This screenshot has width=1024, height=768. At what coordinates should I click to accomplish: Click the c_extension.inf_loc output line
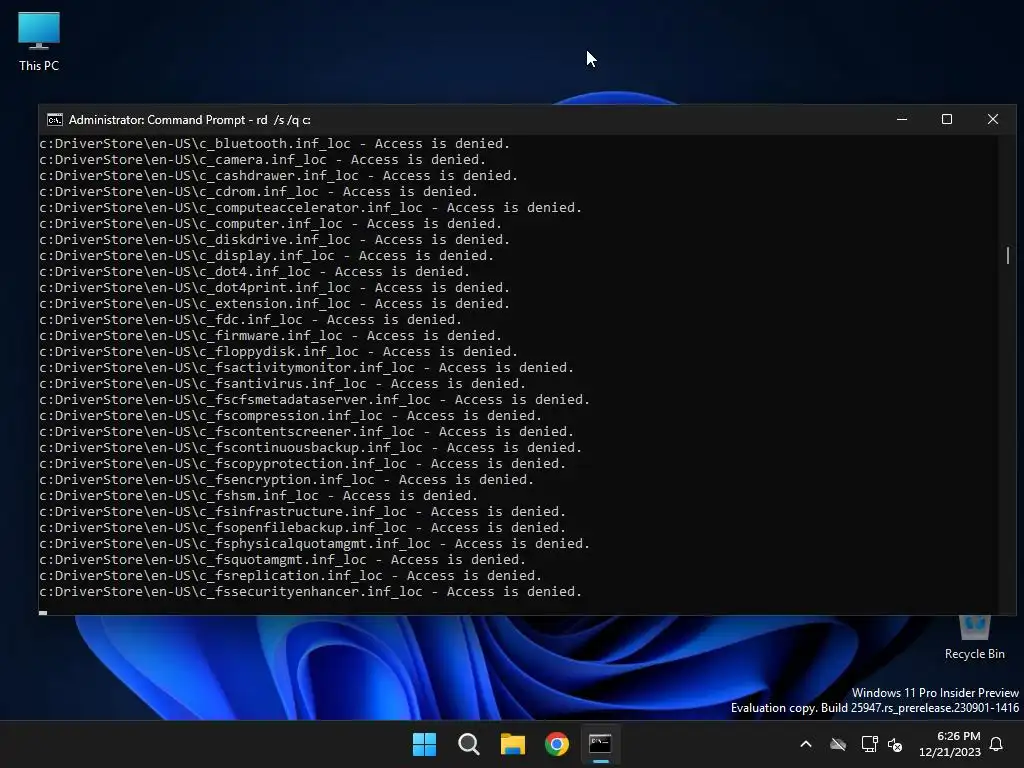point(274,304)
